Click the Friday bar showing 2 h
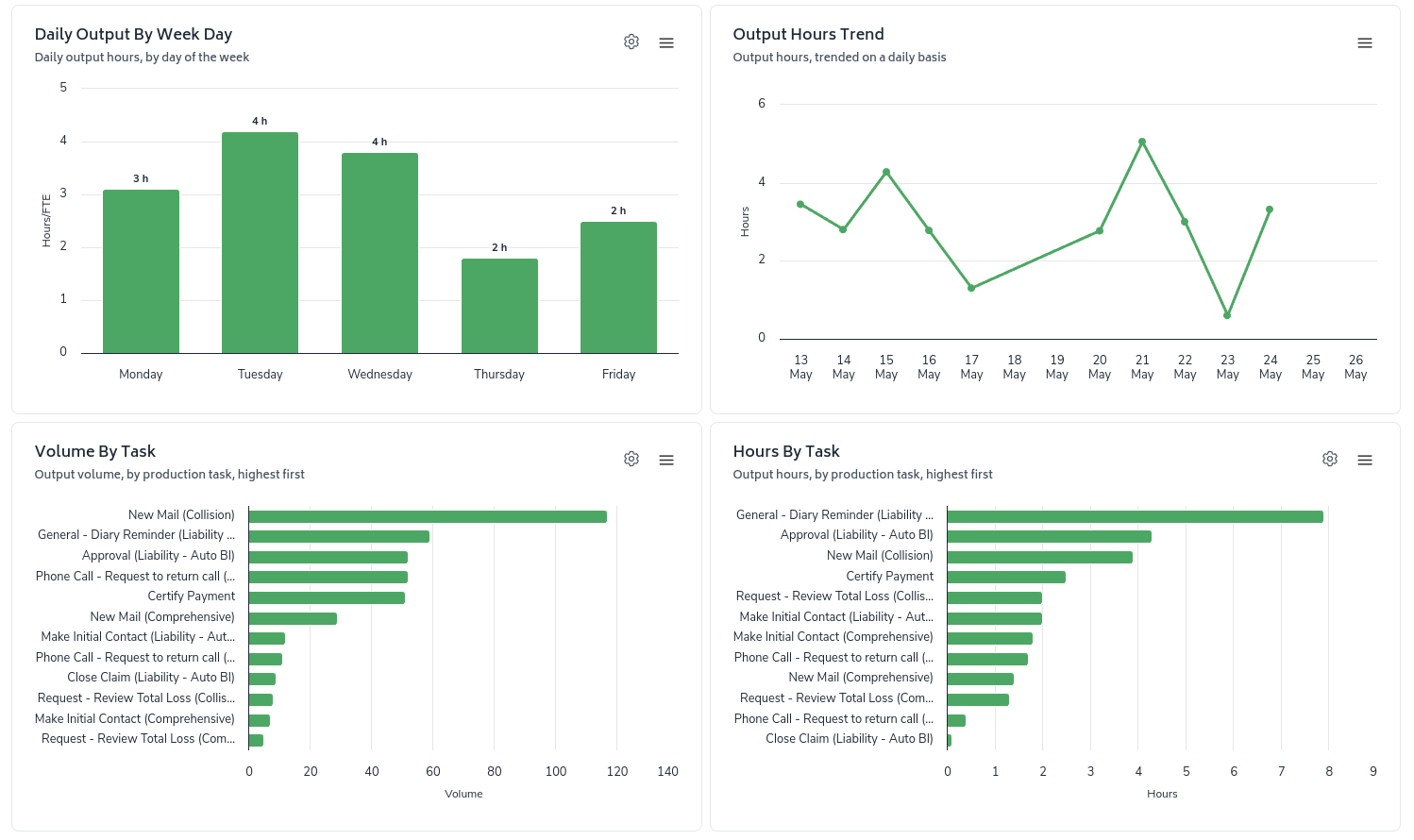This screenshot has height=840, width=1414. click(618, 288)
